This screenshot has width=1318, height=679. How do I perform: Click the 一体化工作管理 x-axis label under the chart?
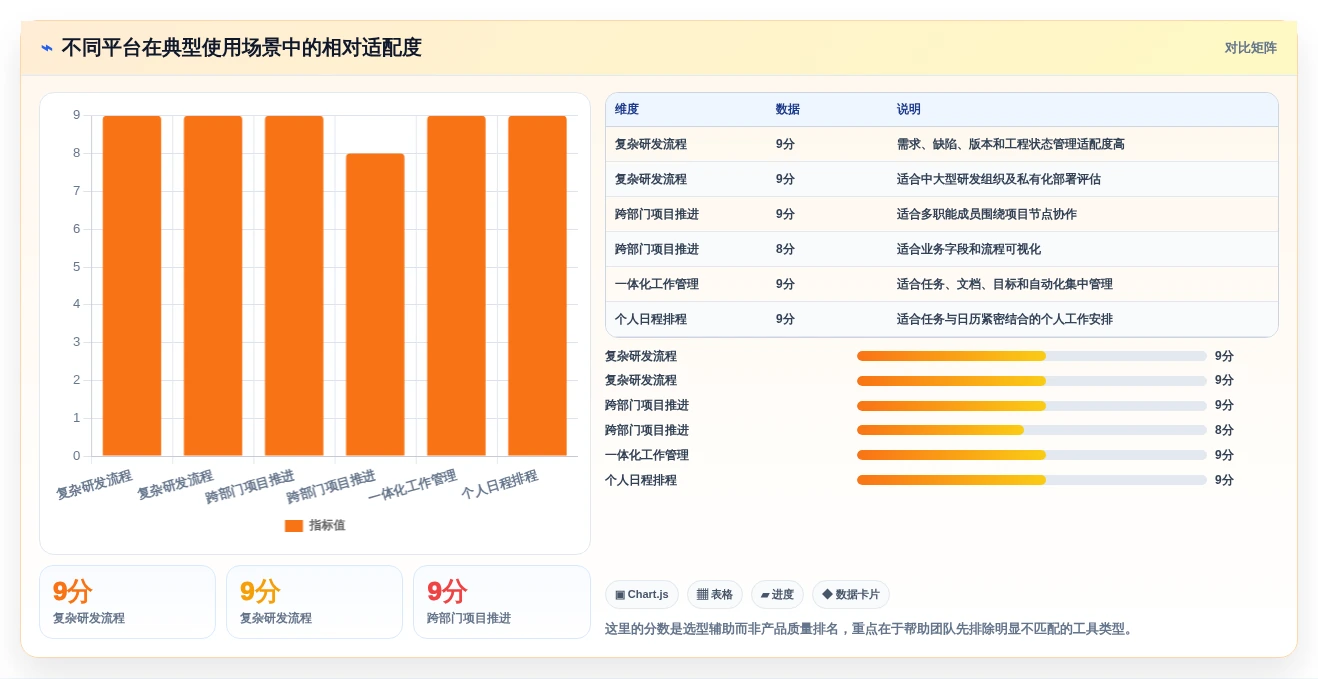pyautogui.click(x=413, y=485)
